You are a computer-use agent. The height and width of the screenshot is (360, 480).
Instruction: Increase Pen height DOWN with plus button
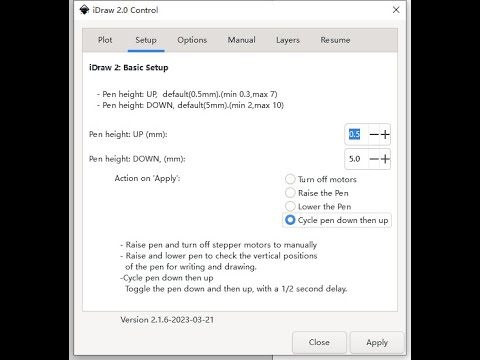coord(385,159)
